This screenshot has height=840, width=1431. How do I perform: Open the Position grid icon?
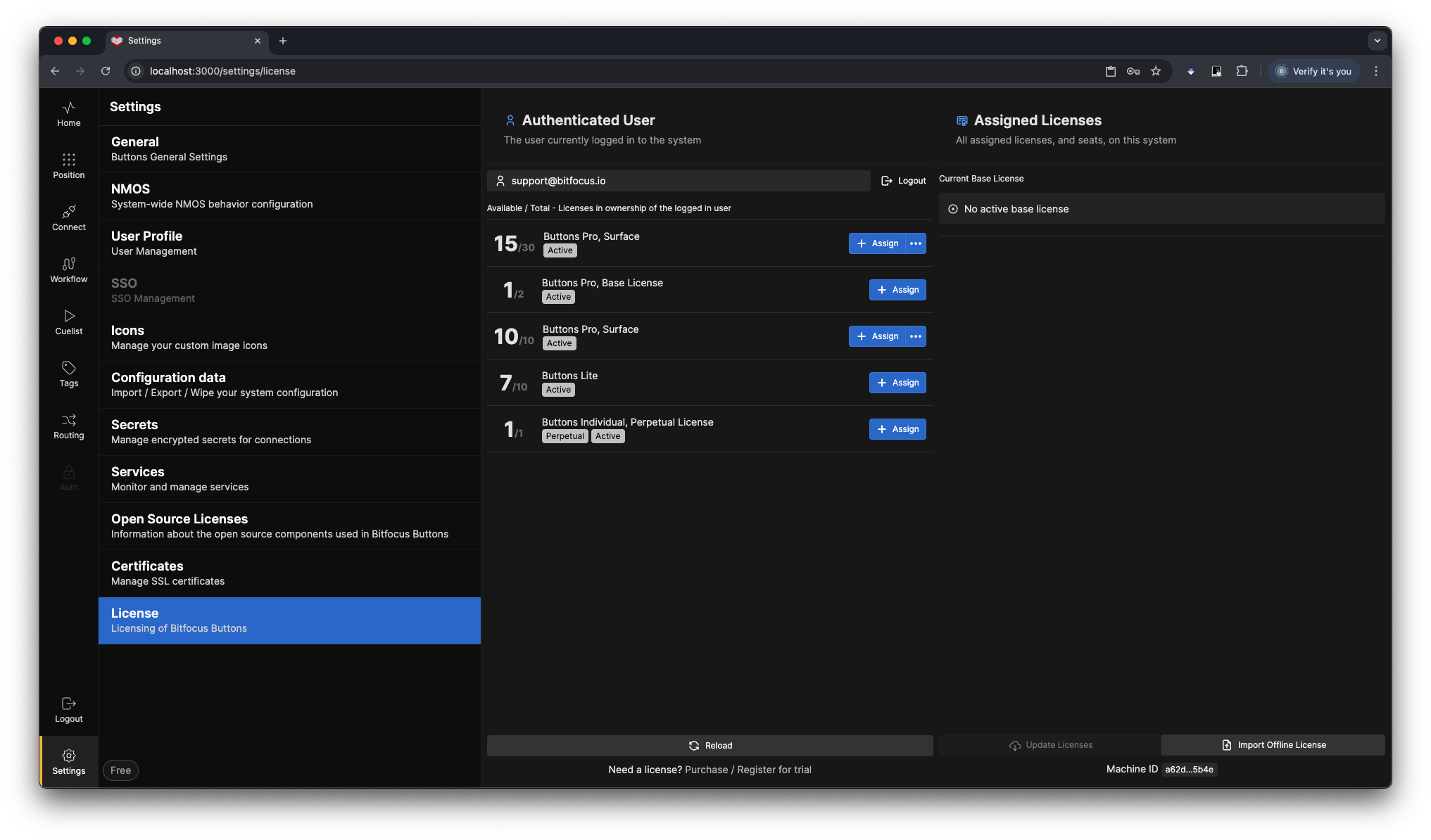click(x=68, y=166)
